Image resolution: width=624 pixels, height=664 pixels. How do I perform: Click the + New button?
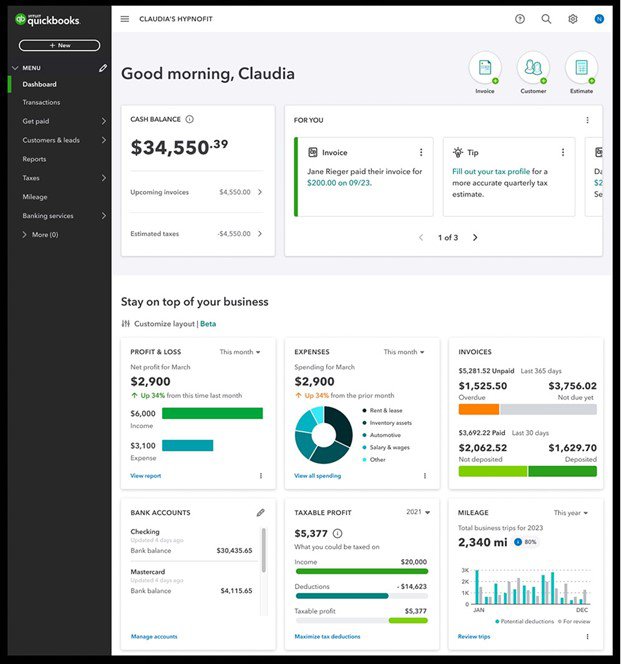click(x=59, y=45)
